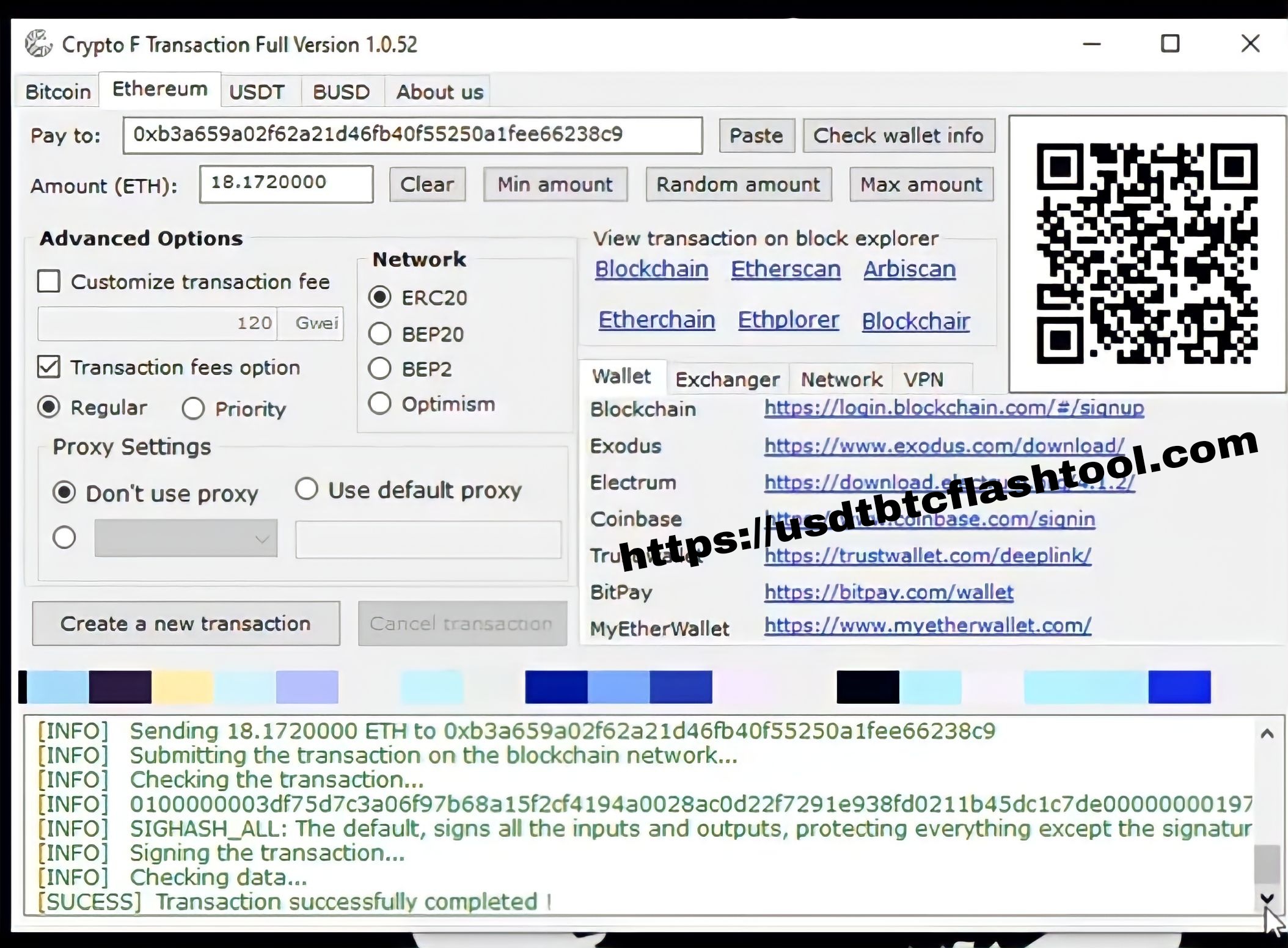Switch to the USDT tab
The width and height of the screenshot is (1288, 948).
pyautogui.click(x=256, y=91)
